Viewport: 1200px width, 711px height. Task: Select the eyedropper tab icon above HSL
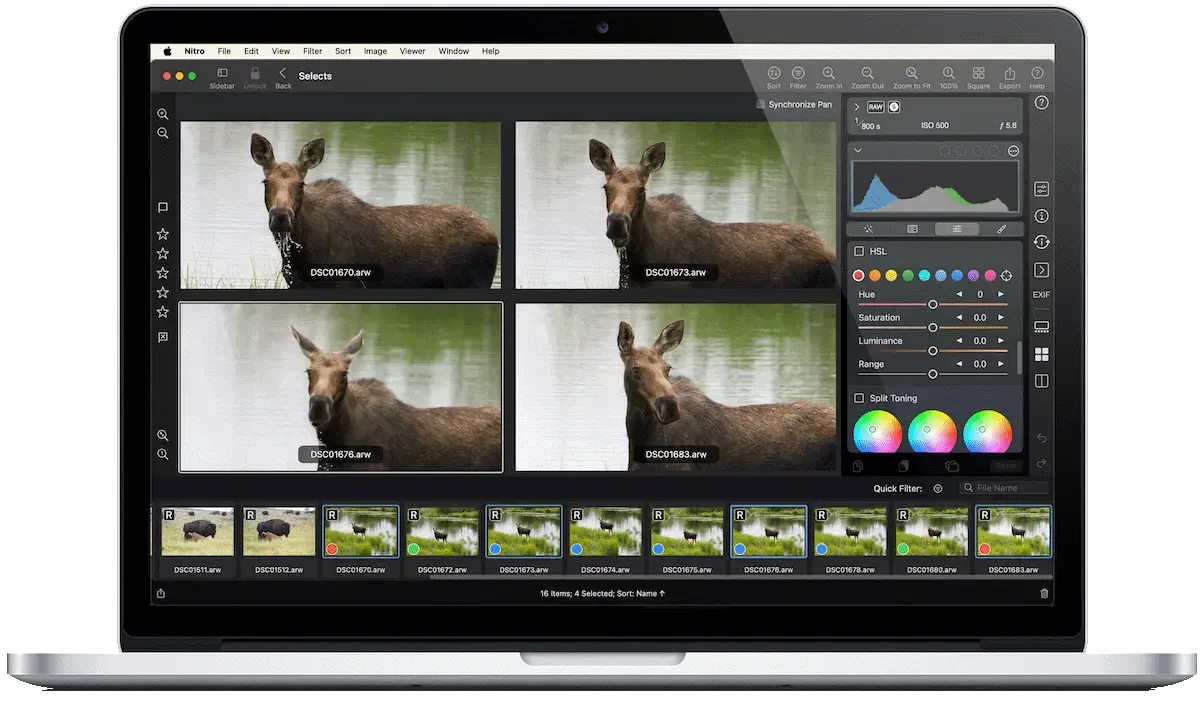click(x=1001, y=228)
